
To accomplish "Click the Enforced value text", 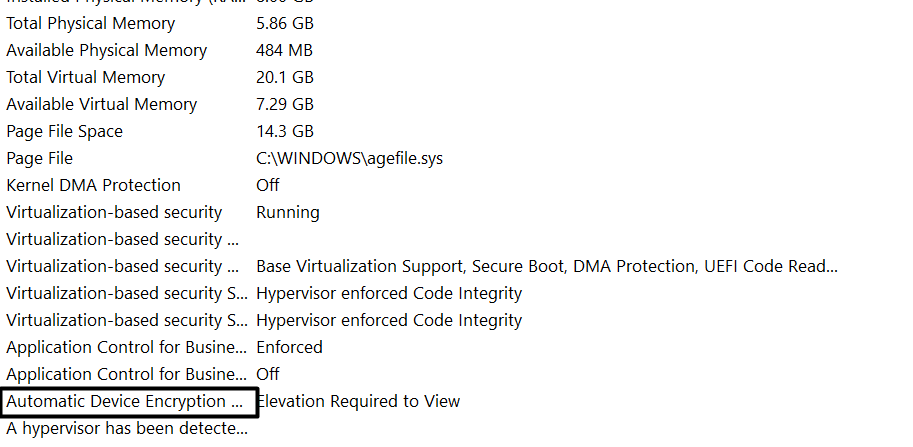I will (289, 347).
